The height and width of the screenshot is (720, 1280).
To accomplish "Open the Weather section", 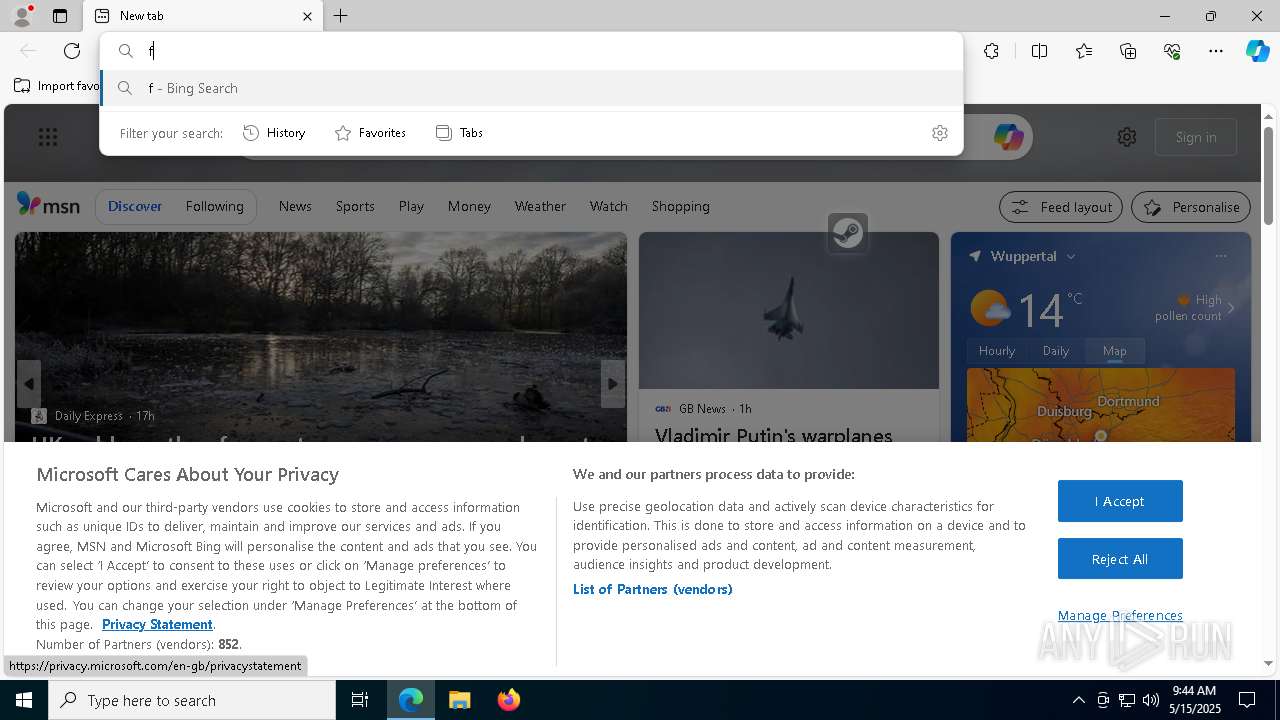I will point(540,206).
